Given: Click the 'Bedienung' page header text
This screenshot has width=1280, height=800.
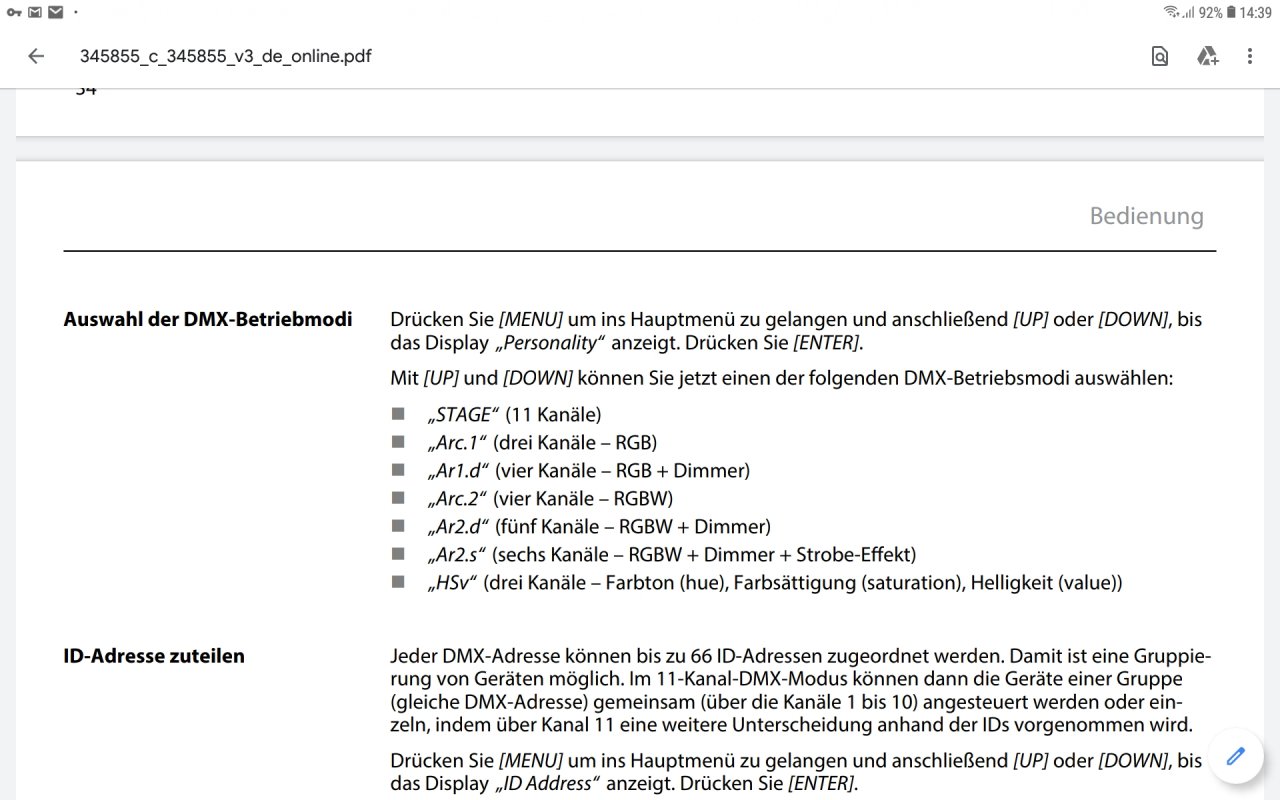Looking at the screenshot, I should pyautogui.click(x=1147, y=216).
